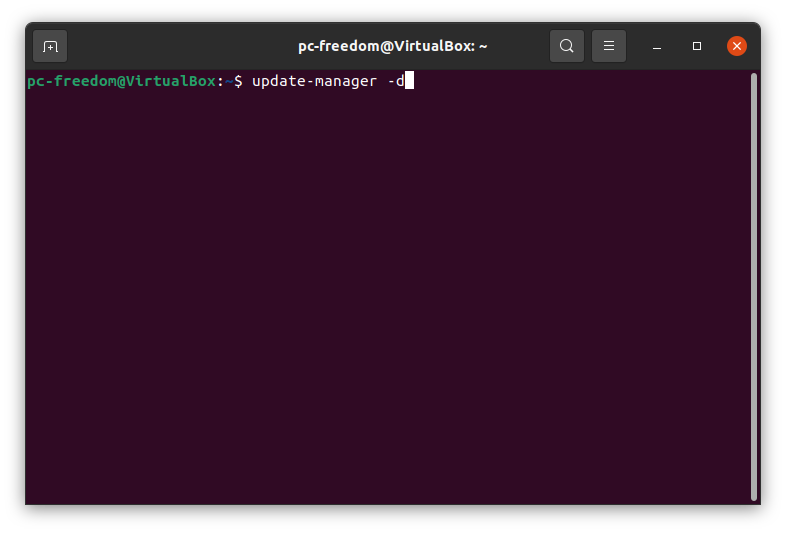This screenshot has width=786, height=533.
Task: Maximize the terminal window
Action: (x=697, y=46)
